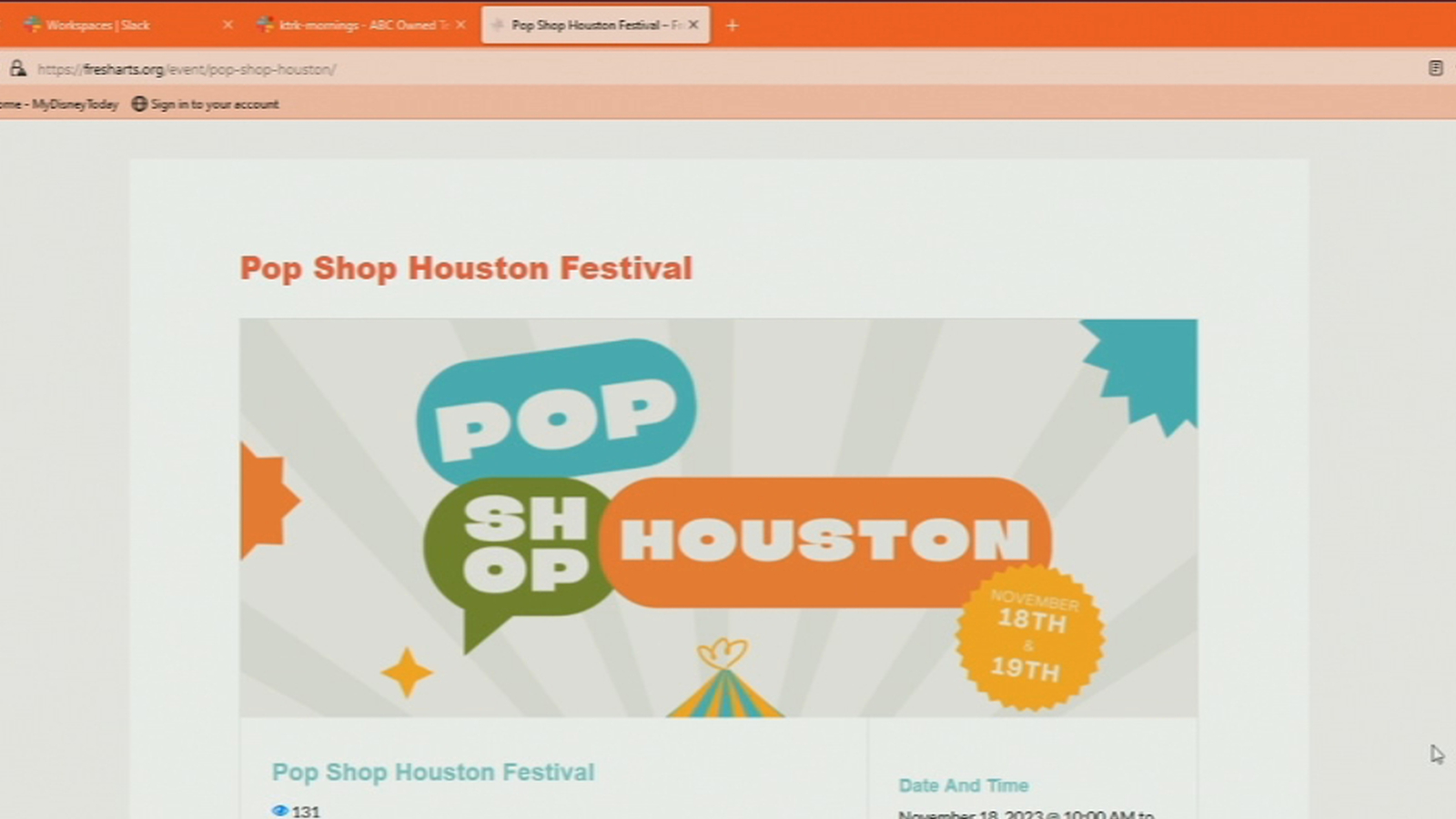Viewport: 1456px width, 819px height.
Task: Switch to the ktrk-mornings ABC Owned tab
Action: pos(355,25)
